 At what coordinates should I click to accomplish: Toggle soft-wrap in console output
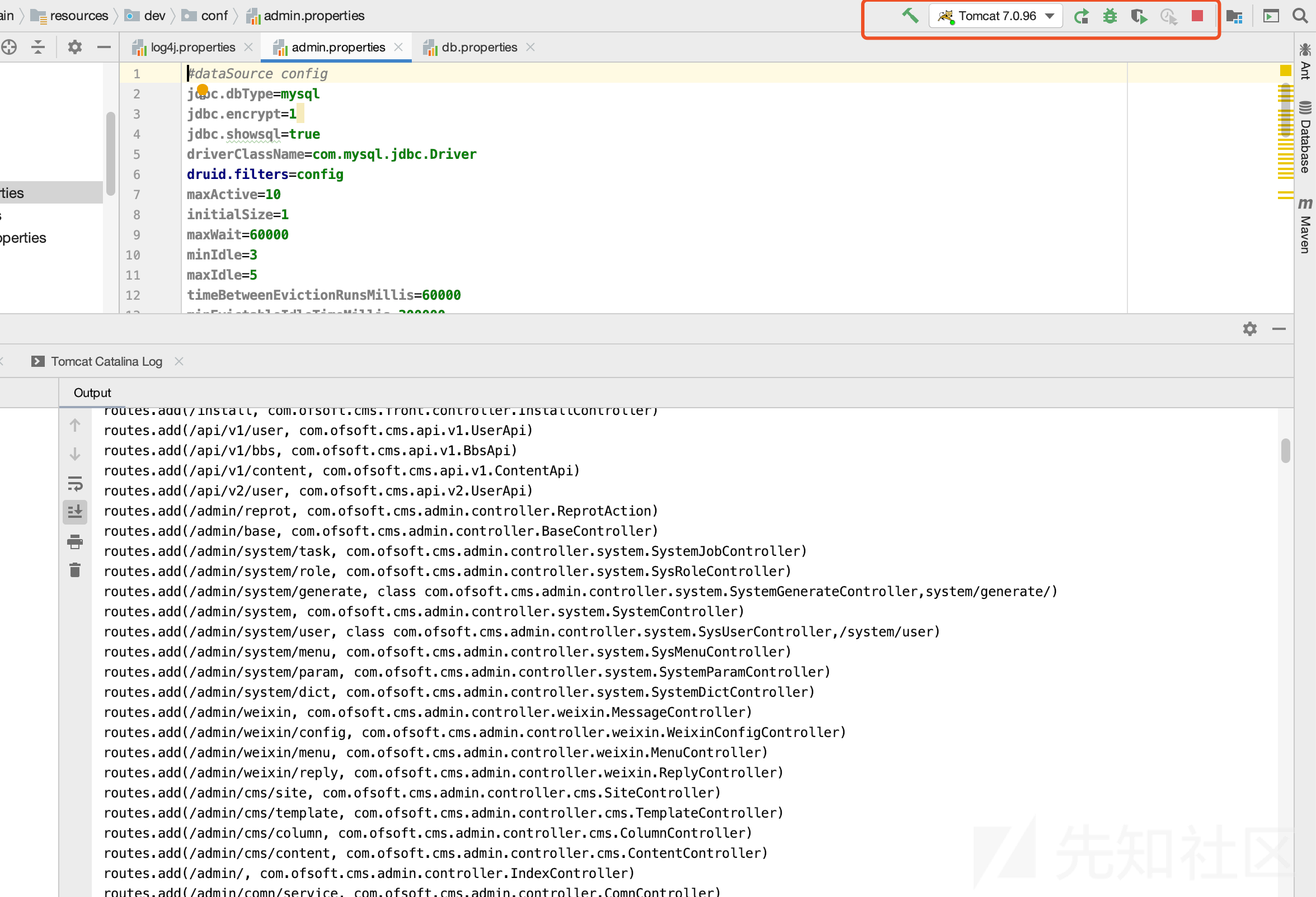click(75, 483)
